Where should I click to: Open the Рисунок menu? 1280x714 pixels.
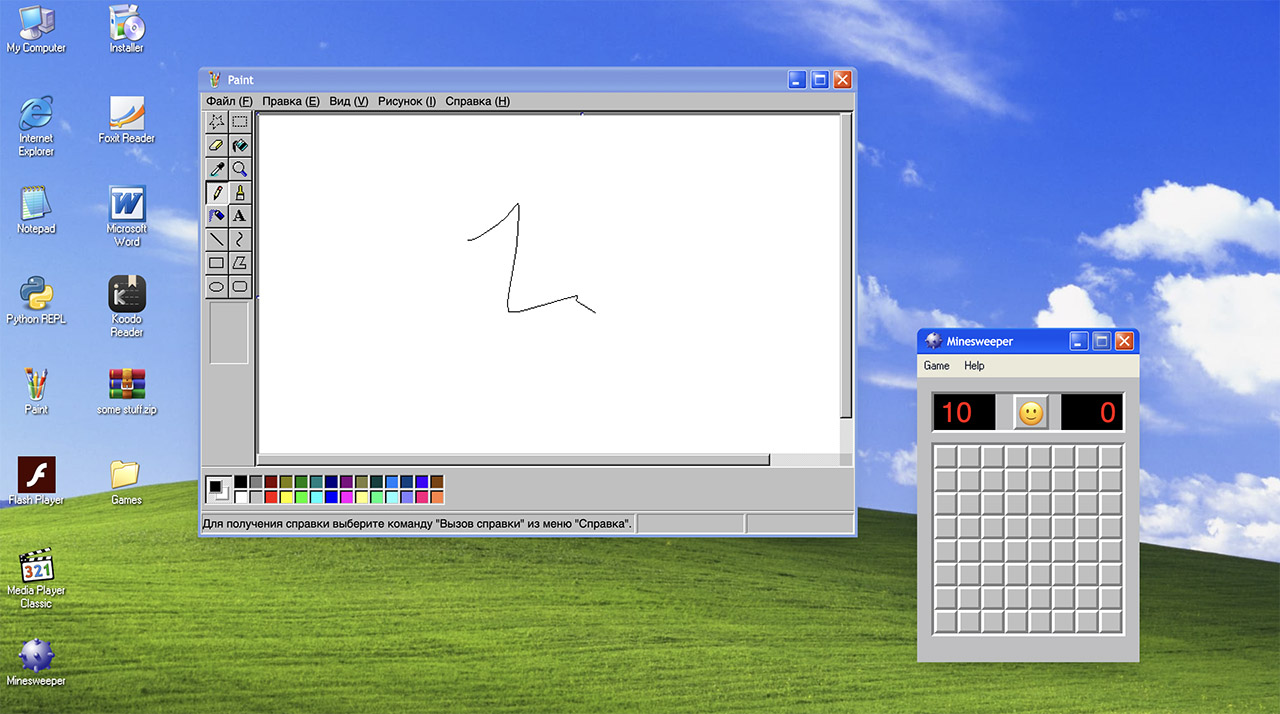click(x=407, y=101)
